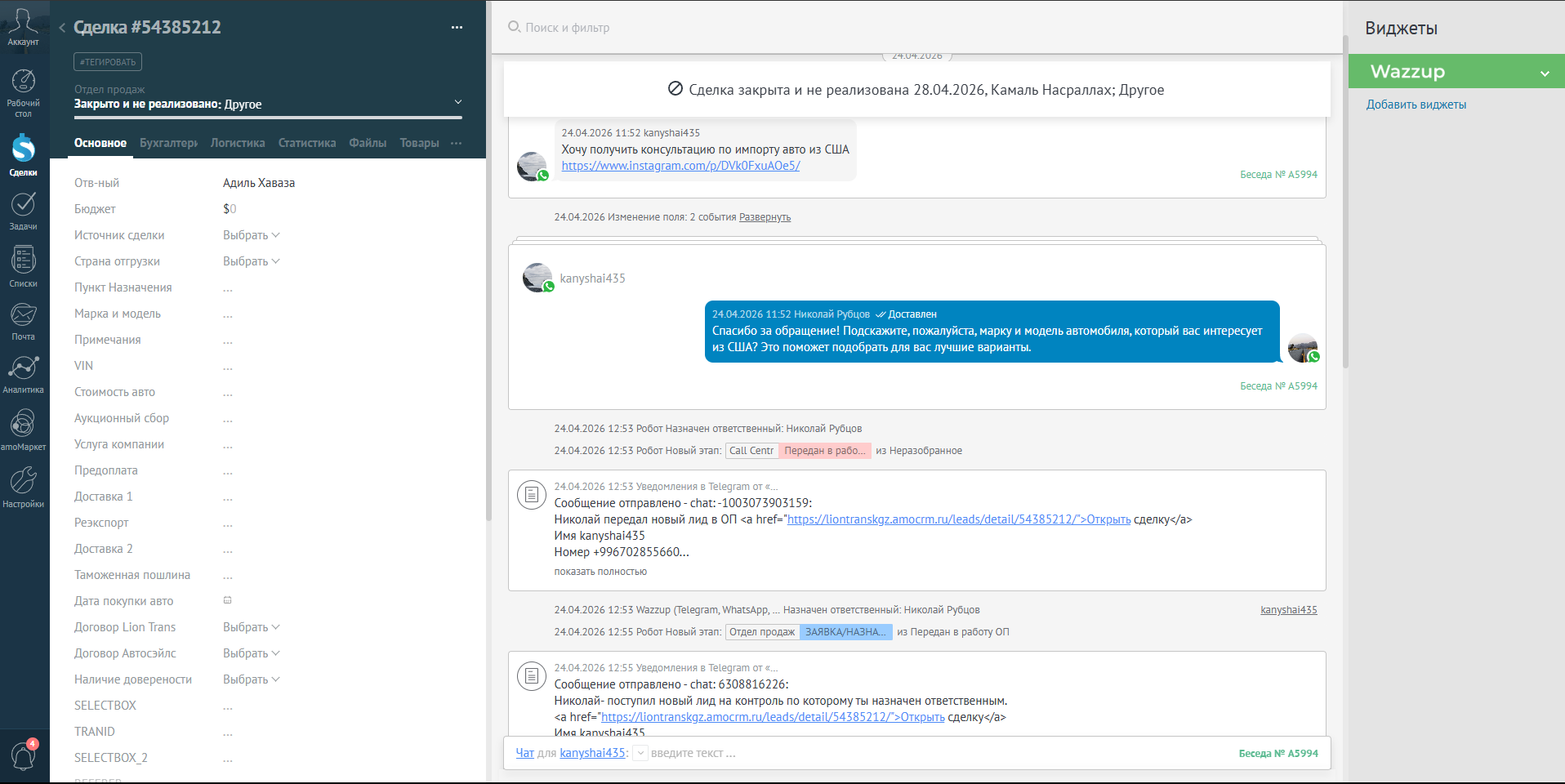1565x784 pixels.
Task: Click Чат mode link in message box
Action: (524, 753)
